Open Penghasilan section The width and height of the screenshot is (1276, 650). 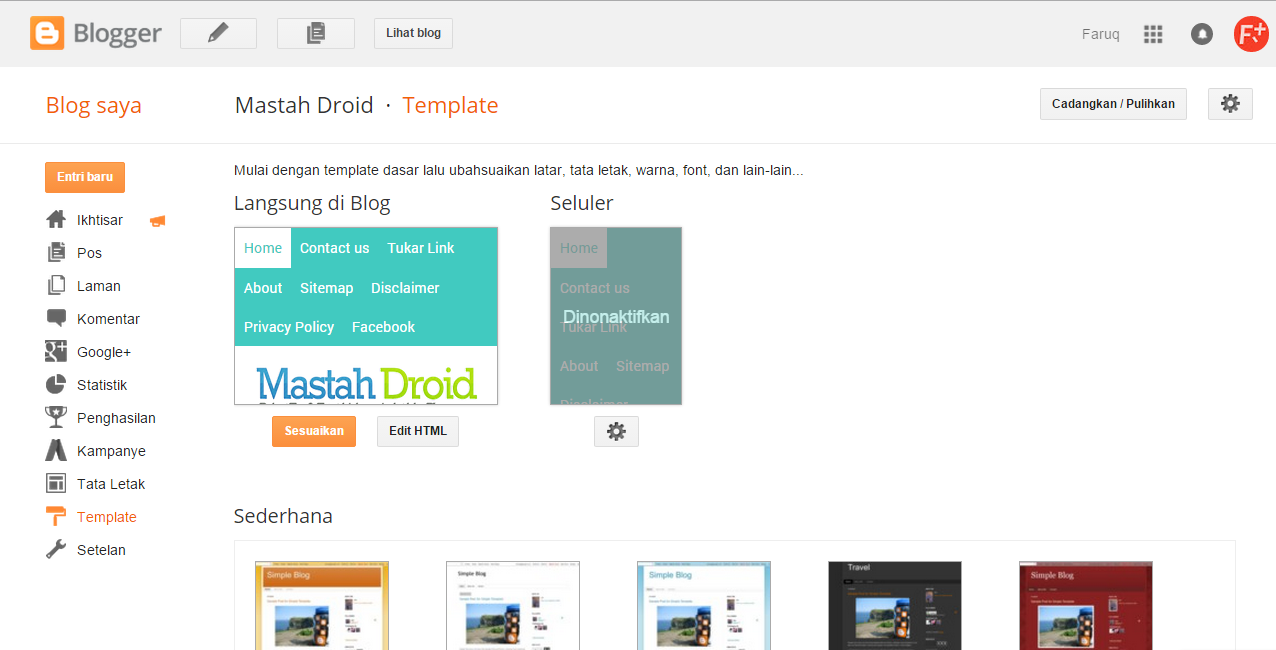pos(116,418)
